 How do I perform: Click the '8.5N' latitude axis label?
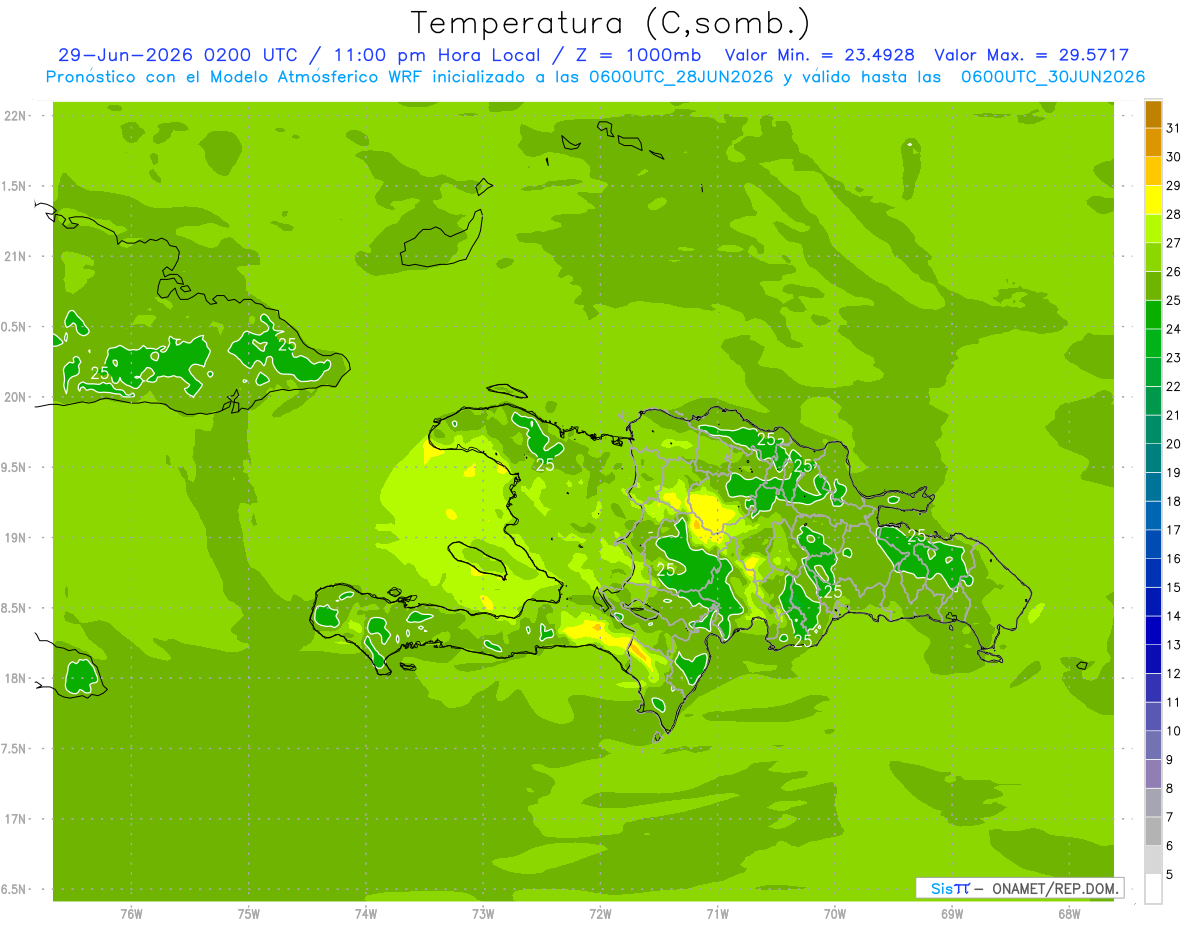[x=15, y=608]
